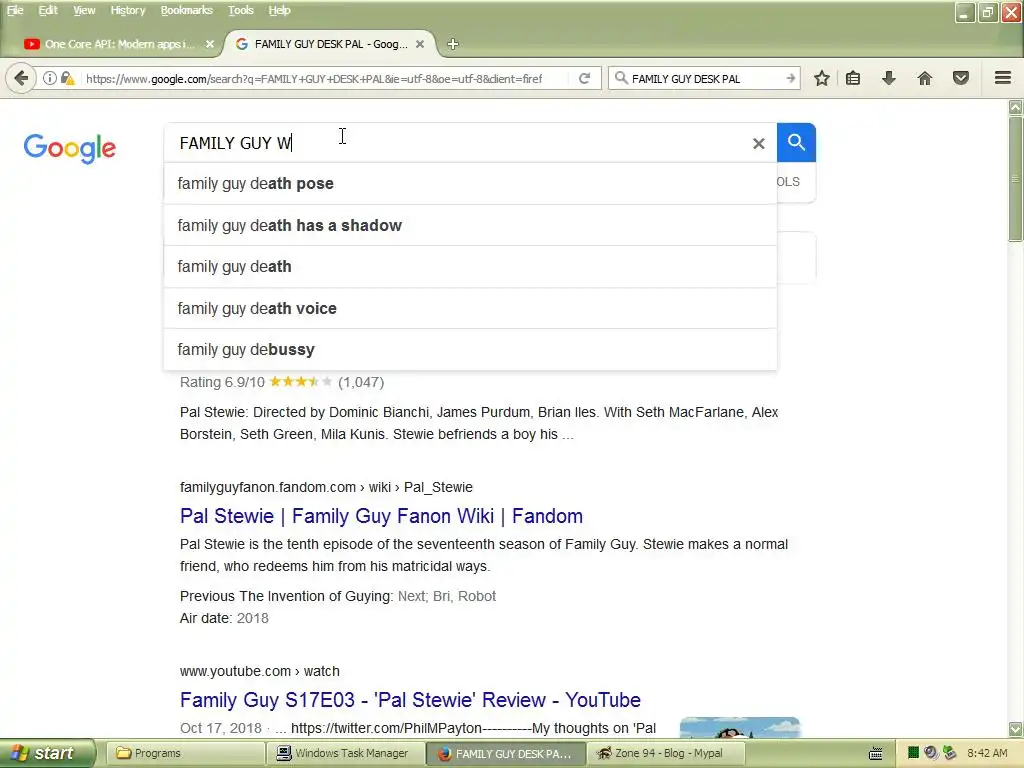Submit Firefox search with the arrow icon
Screen dimensions: 1024x768
(790, 78)
